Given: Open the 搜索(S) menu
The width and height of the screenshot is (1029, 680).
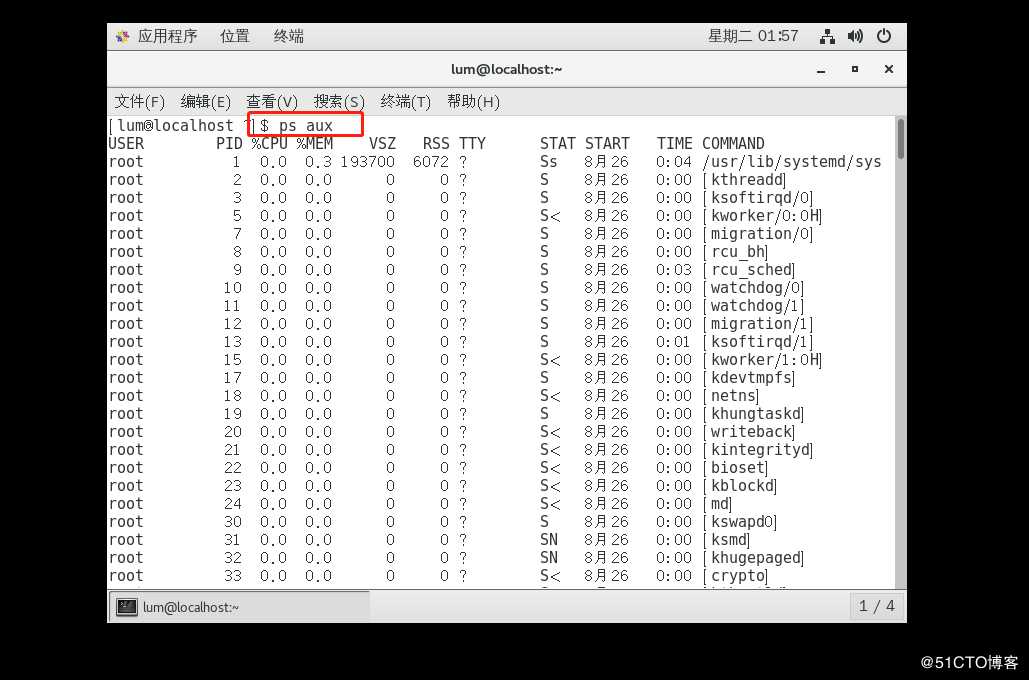Looking at the screenshot, I should coord(339,102).
